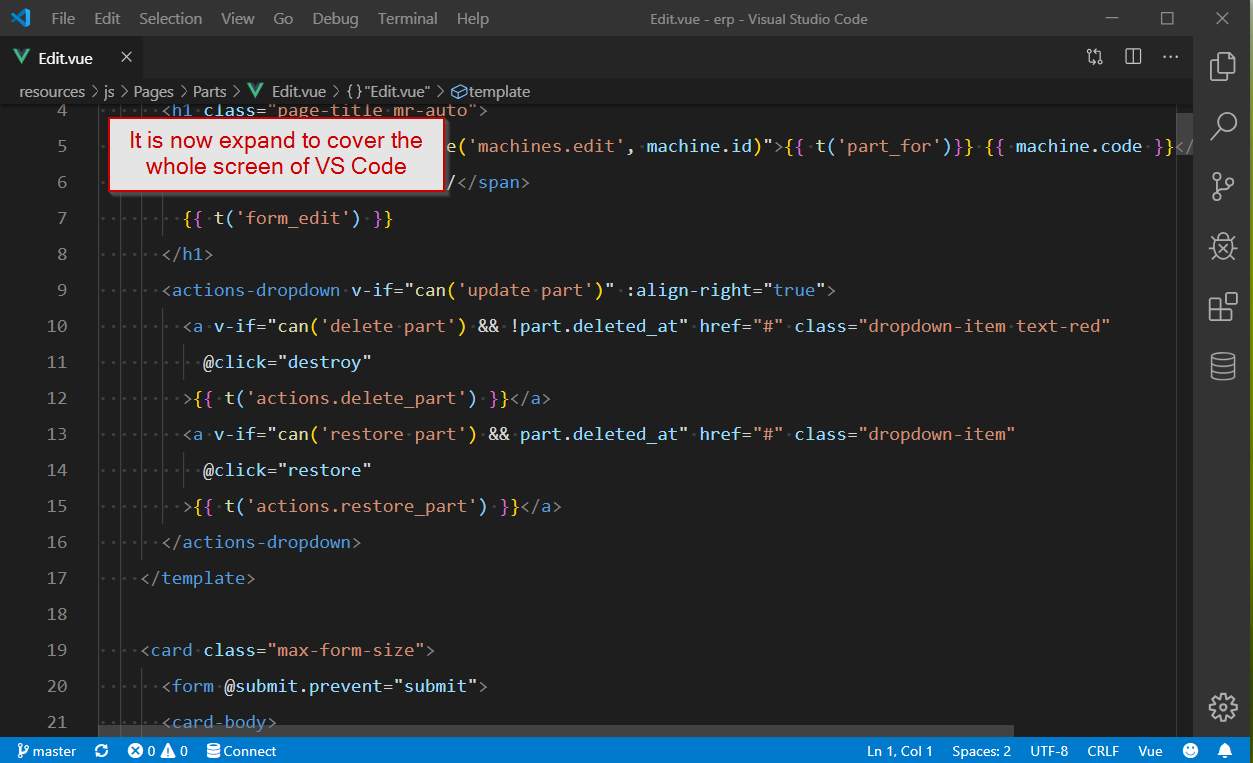Open the View menu
1253x763 pixels.
click(x=237, y=18)
